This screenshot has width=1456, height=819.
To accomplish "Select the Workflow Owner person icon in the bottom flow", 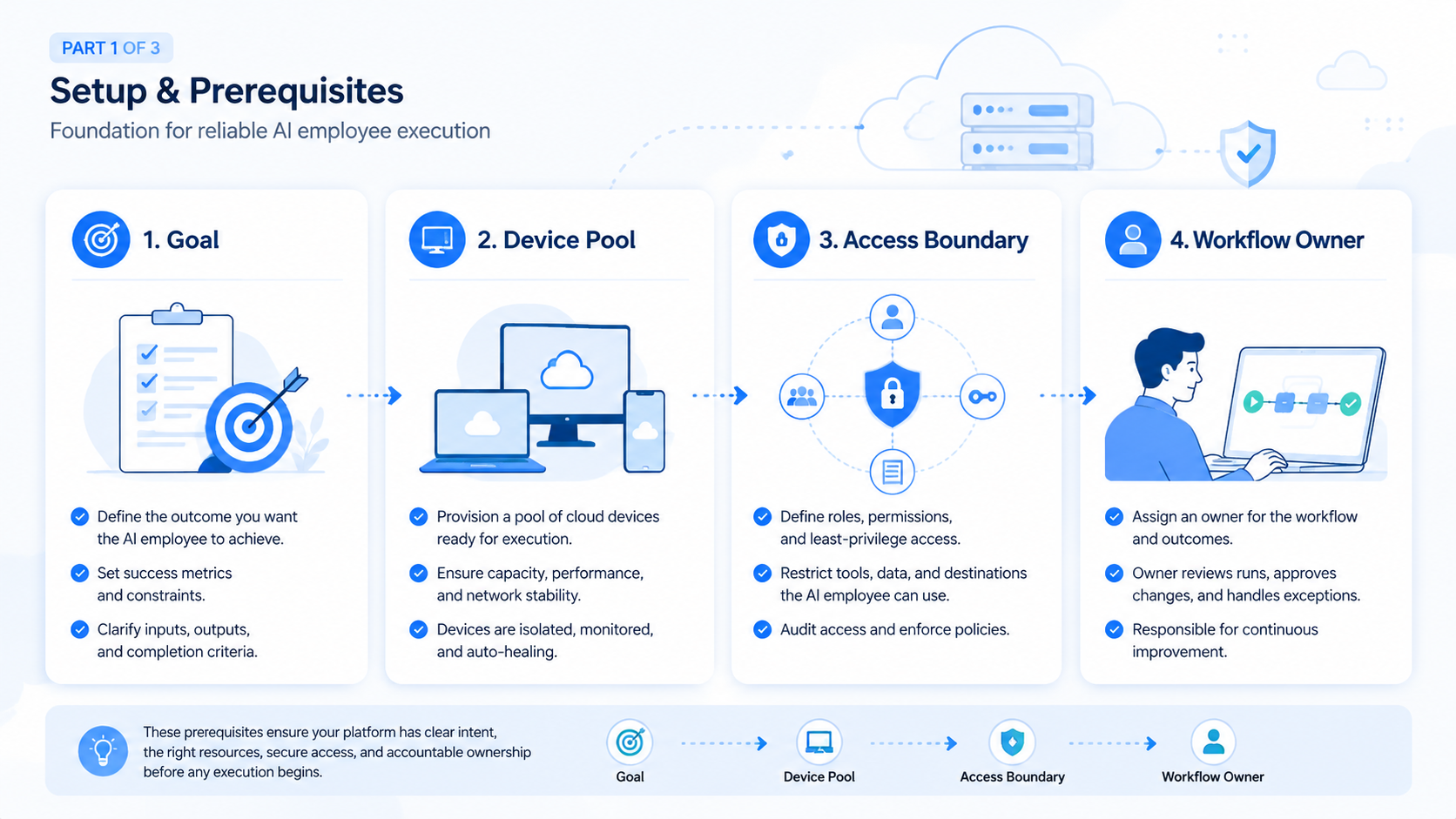I will tap(1213, 742).
